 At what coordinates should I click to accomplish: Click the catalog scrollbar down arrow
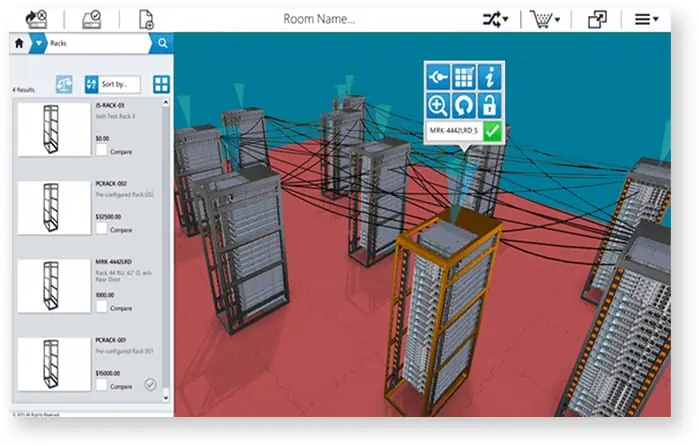click(166, 398)
